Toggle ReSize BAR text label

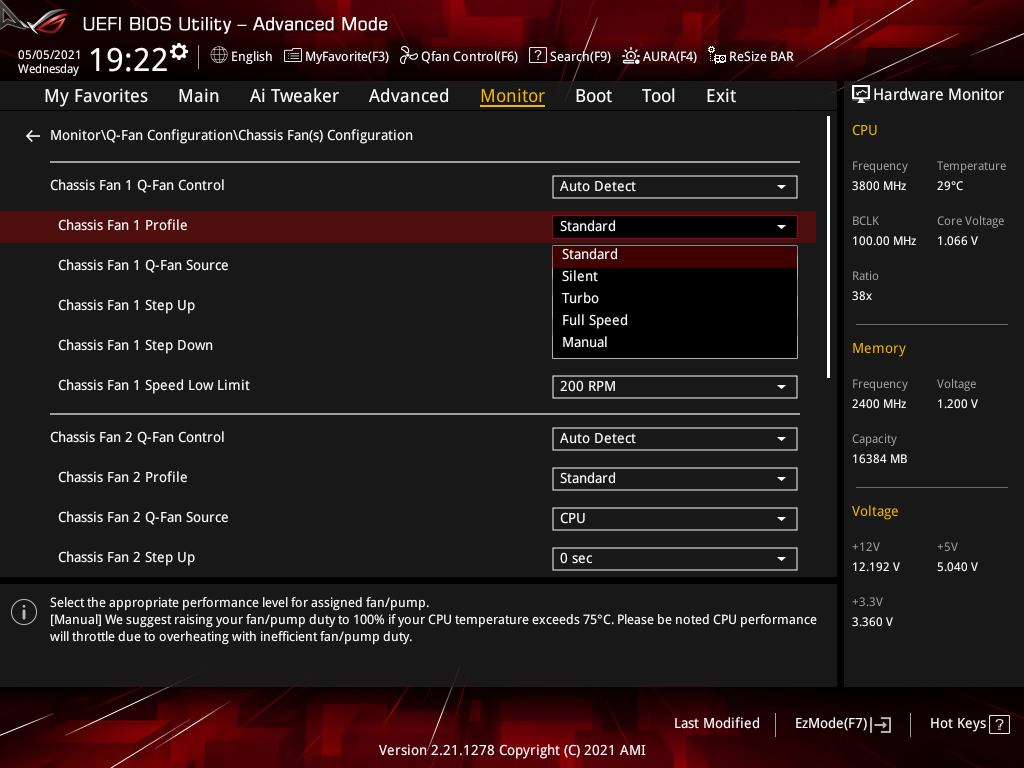pos(761,57)
